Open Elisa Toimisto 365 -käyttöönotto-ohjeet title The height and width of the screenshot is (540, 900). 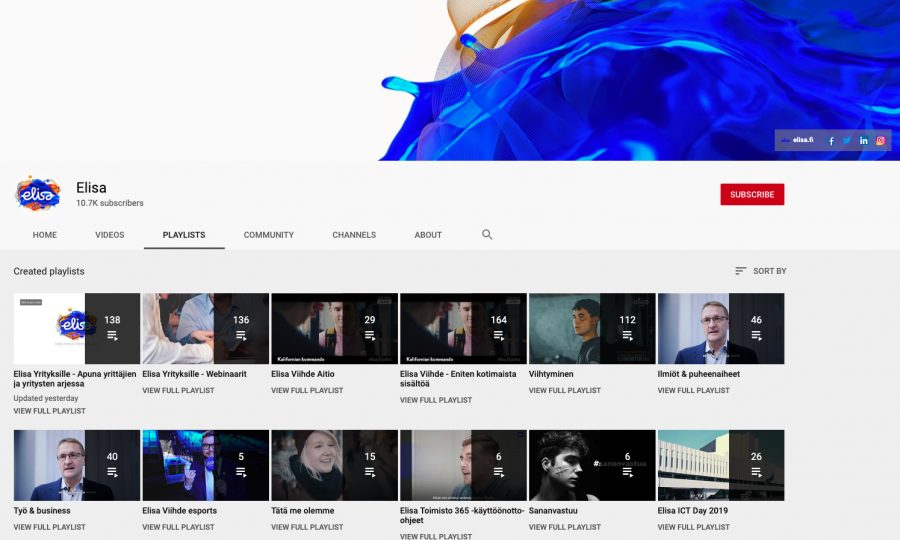[462, 515]
